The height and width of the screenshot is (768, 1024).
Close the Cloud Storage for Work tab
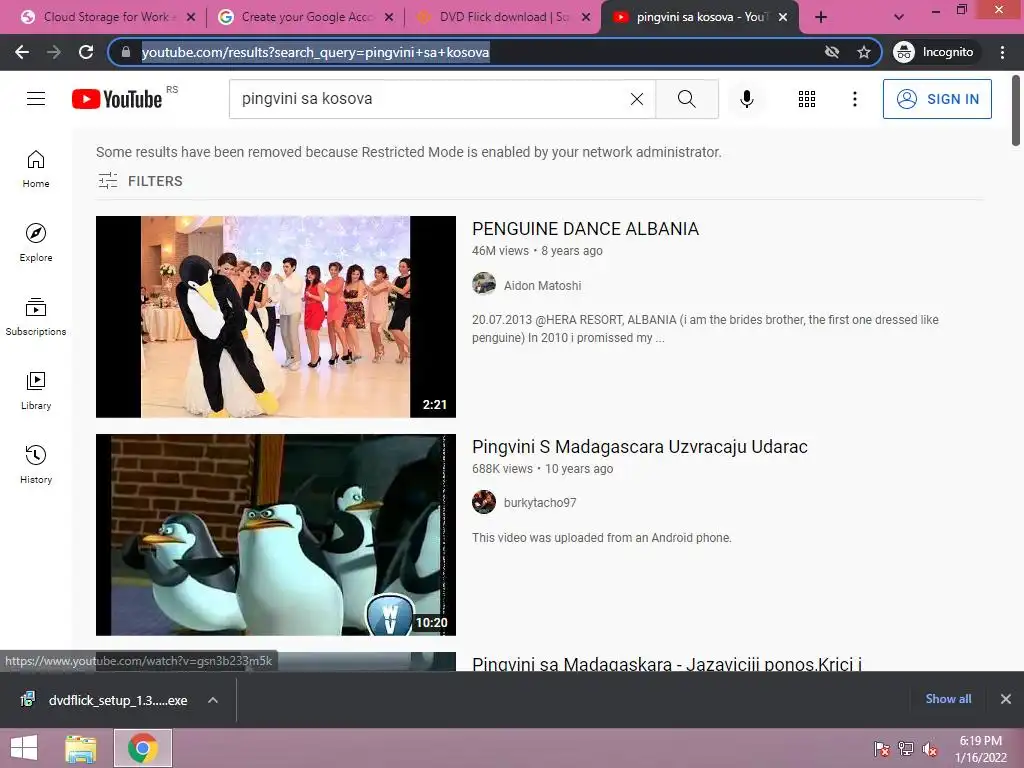(191, 17)
